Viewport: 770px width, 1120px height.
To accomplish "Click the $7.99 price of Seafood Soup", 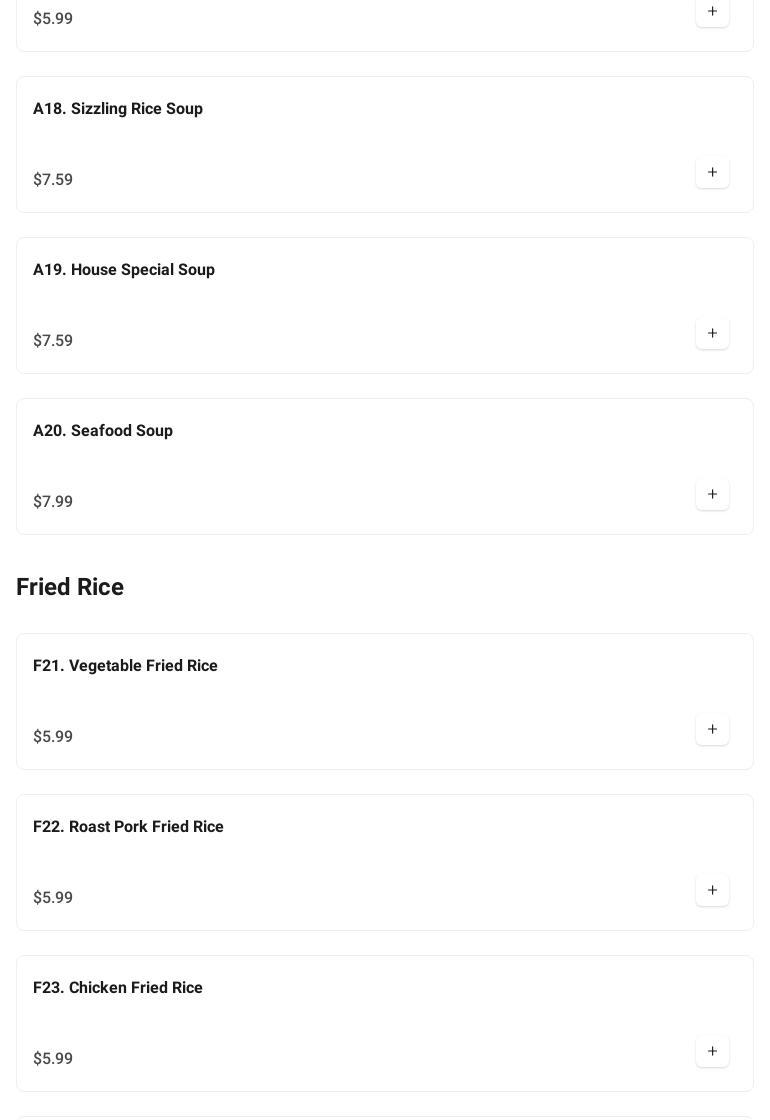I will pyautogui.click(x=53, y=501).
